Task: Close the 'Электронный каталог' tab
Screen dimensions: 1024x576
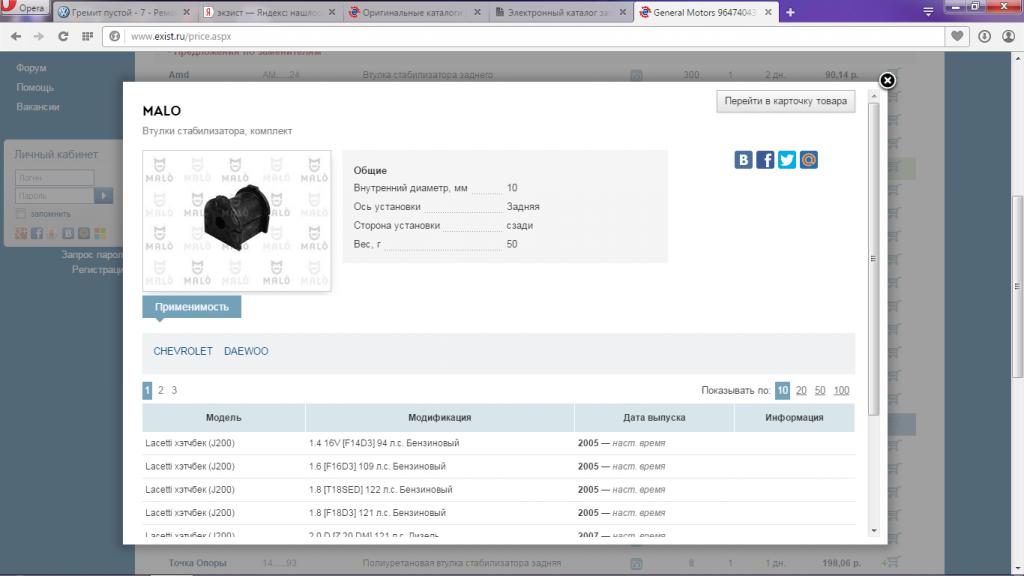Action: click(622, 12)
